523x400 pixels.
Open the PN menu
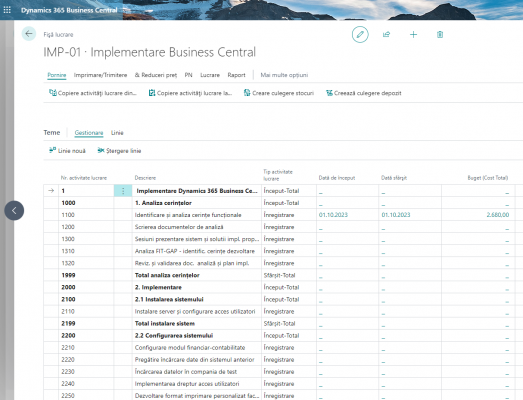[188, 75]
